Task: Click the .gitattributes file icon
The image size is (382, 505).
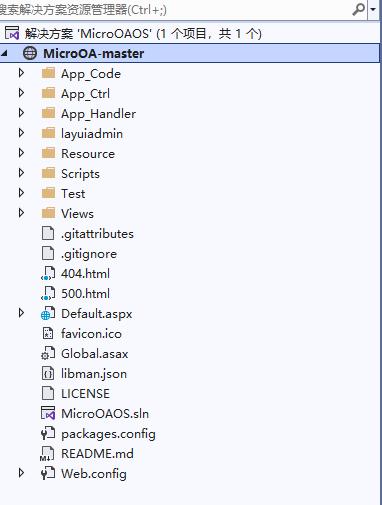Action: [48, 233]
